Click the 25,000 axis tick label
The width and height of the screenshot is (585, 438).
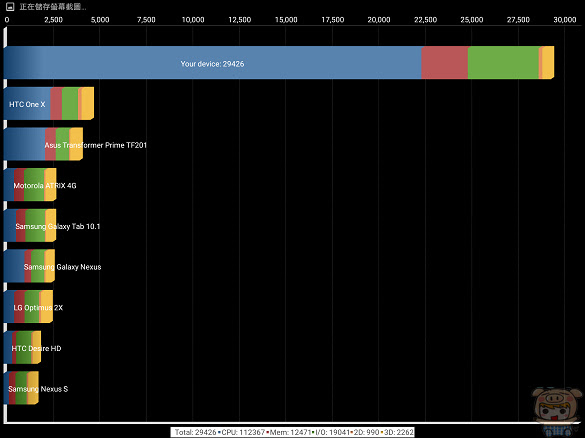point(472,20)
